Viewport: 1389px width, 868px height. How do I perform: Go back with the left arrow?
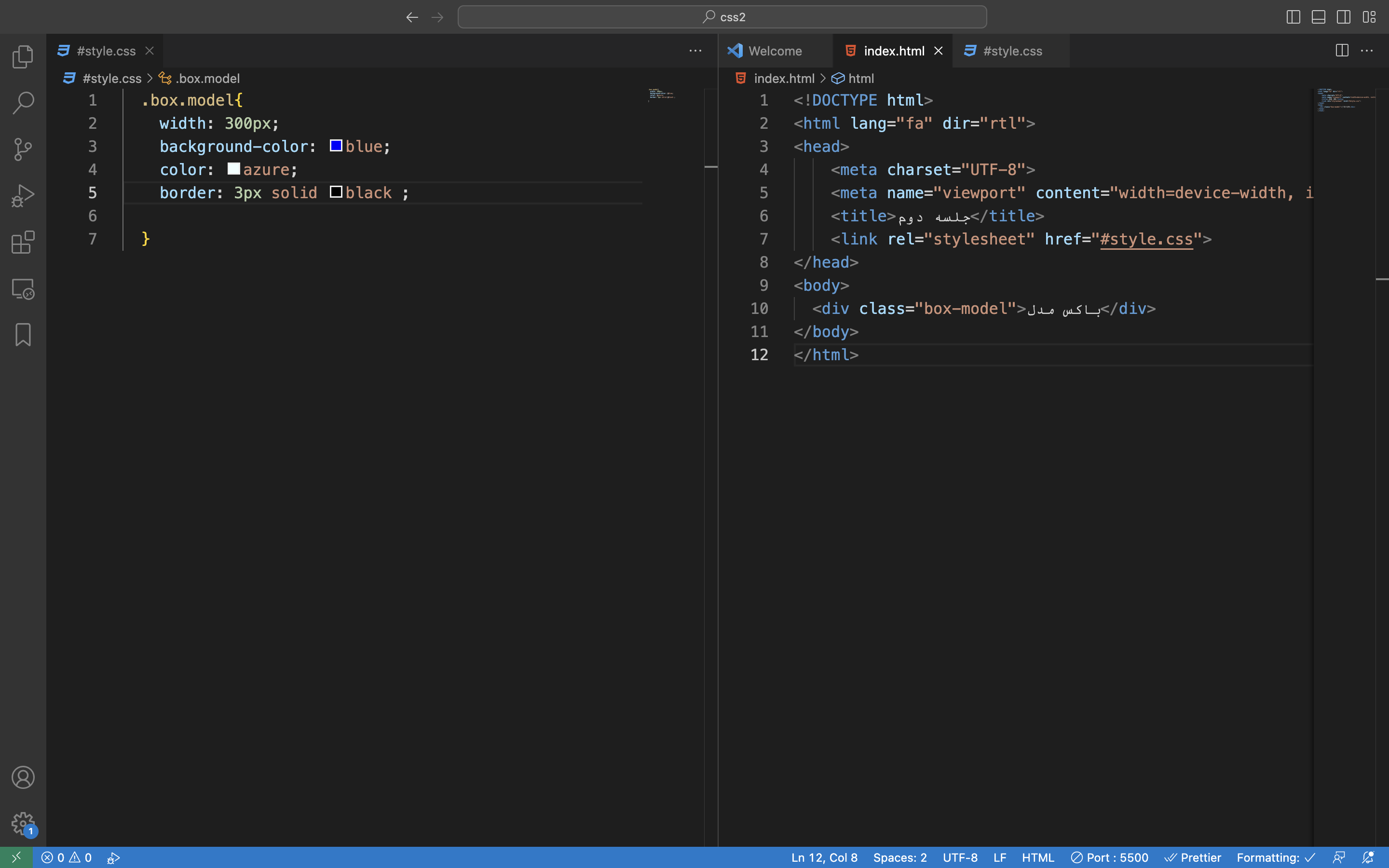411,17
